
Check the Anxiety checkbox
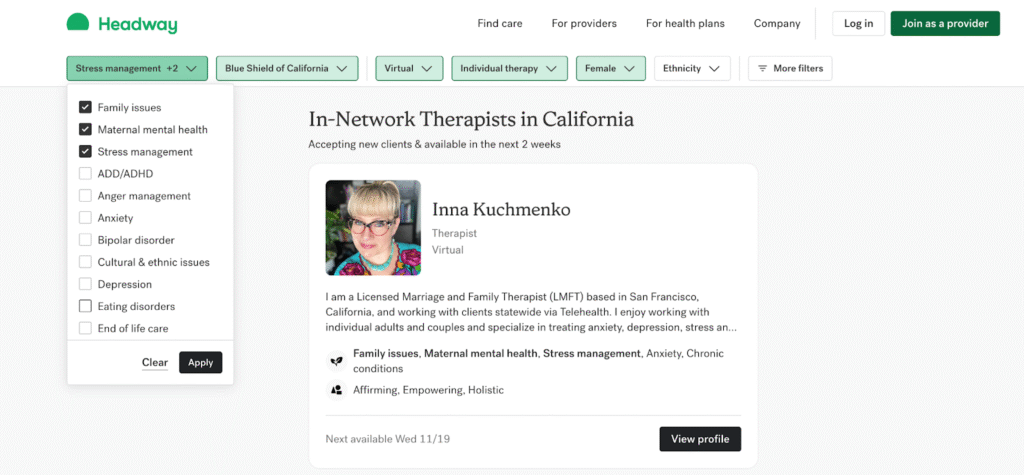(x=85, y=218)
